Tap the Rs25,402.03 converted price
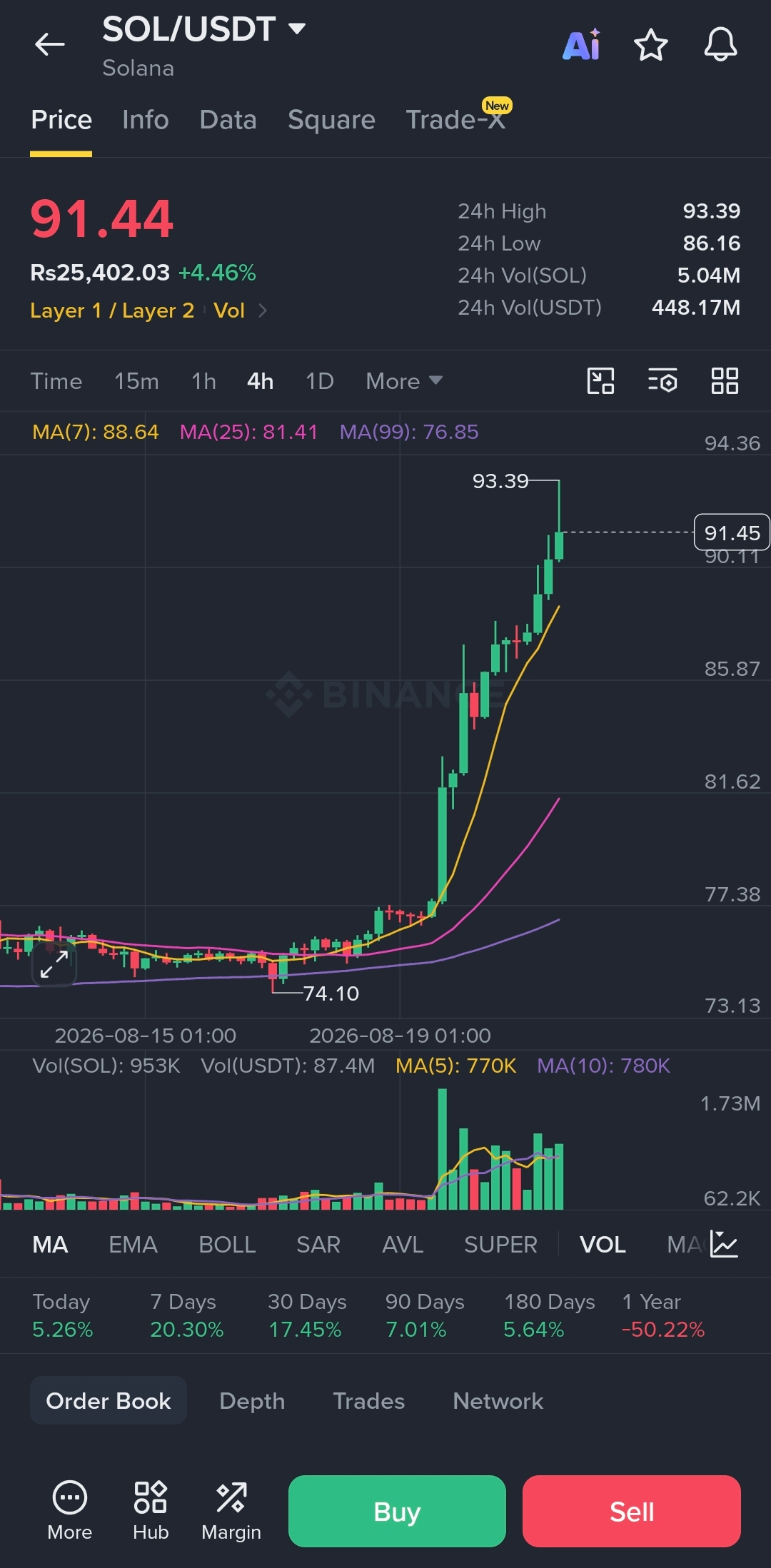Image resolution: width=771 pixels, height=1568 pixels. [100, 273]
